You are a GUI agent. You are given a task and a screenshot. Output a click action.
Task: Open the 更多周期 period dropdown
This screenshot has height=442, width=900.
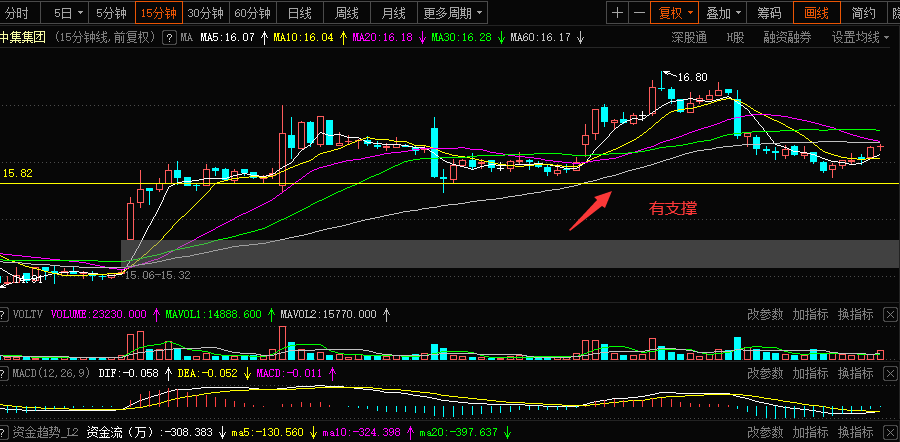[453, 13]
